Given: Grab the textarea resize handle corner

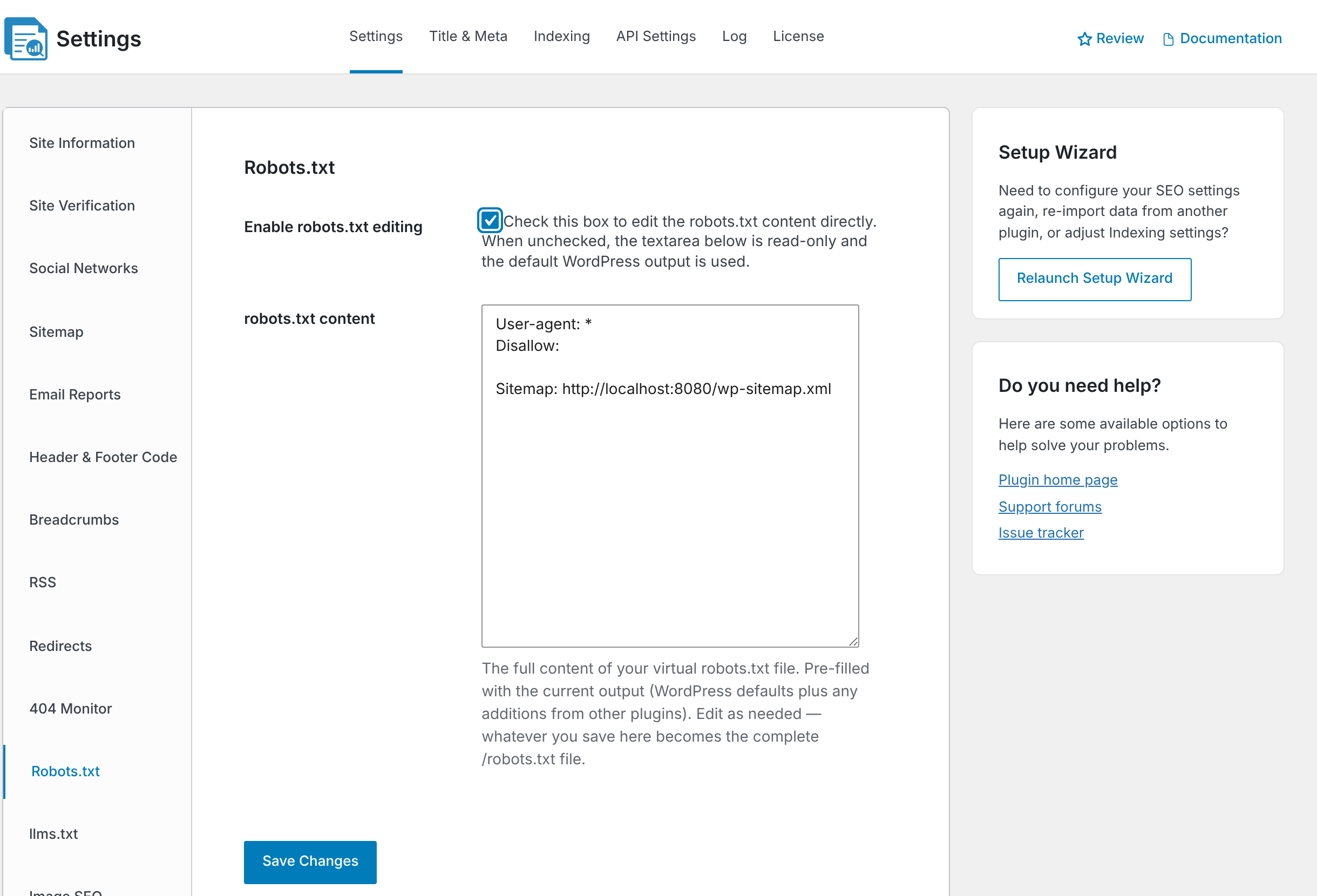Looking at the screenshot, I should [x=853, y=641].
